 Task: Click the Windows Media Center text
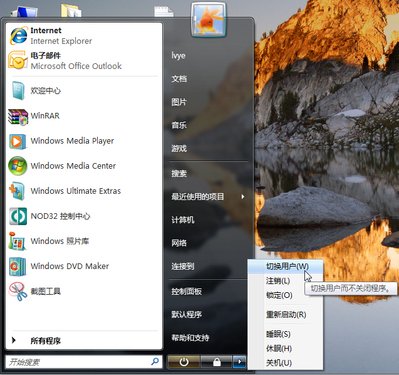pyautogui.click(x=73, y=166)
